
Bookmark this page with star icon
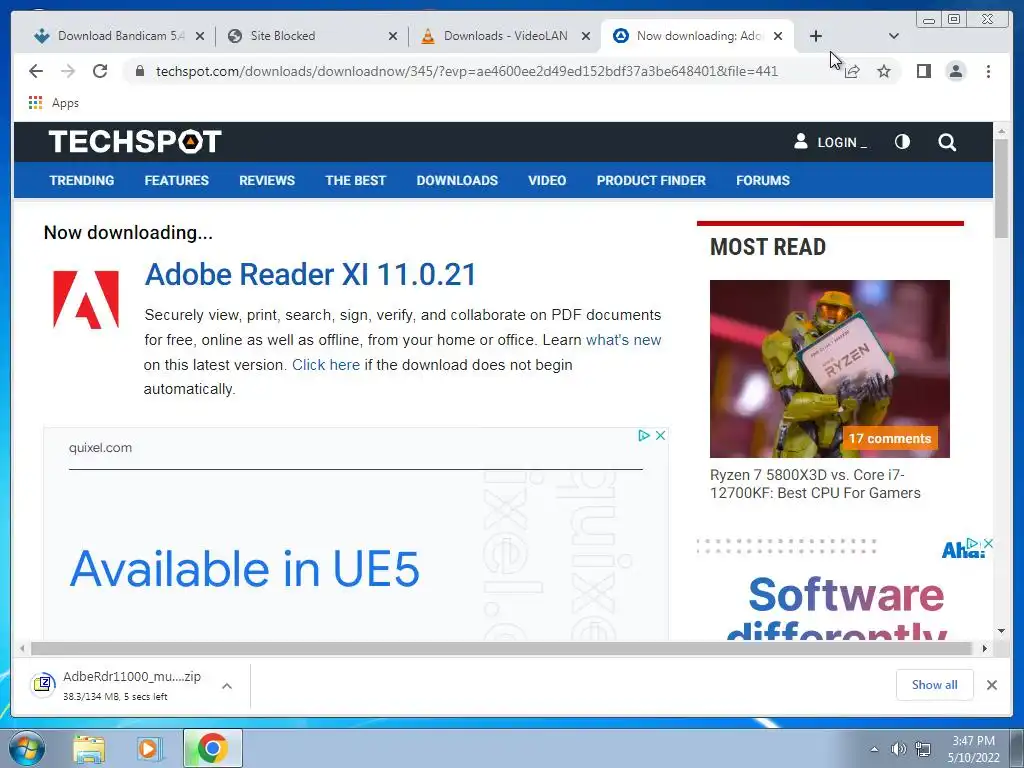tap(884, 71)
